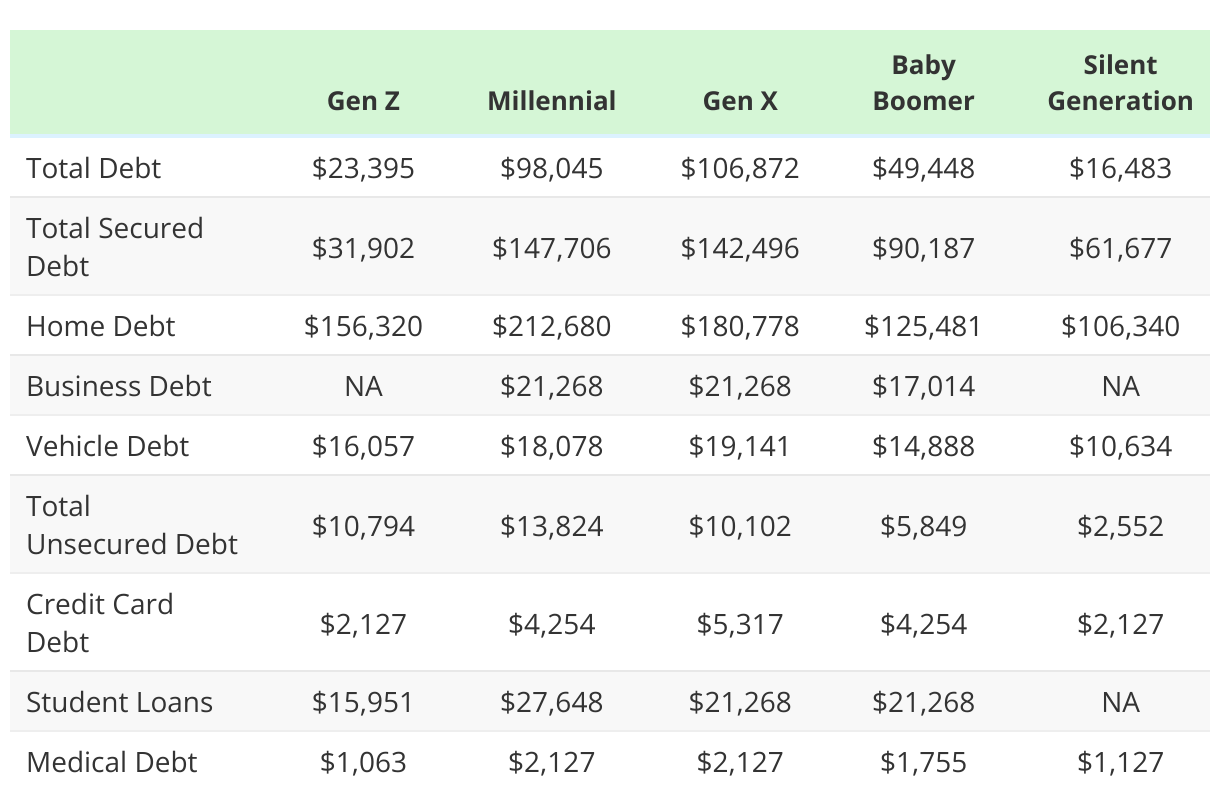This screenshot has width=1220, height=800.
Task: Click the Vehicle Debt row label
Action: (108, 446)
